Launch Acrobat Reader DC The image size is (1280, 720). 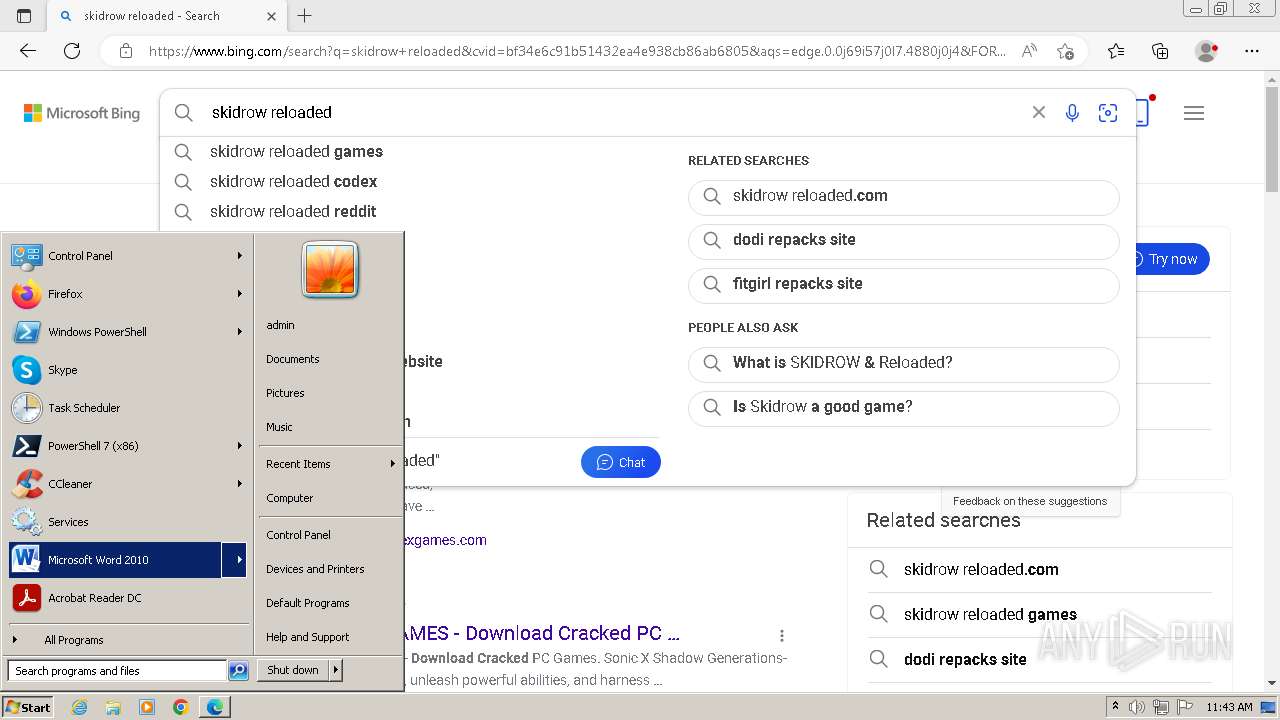click(128, 598)
